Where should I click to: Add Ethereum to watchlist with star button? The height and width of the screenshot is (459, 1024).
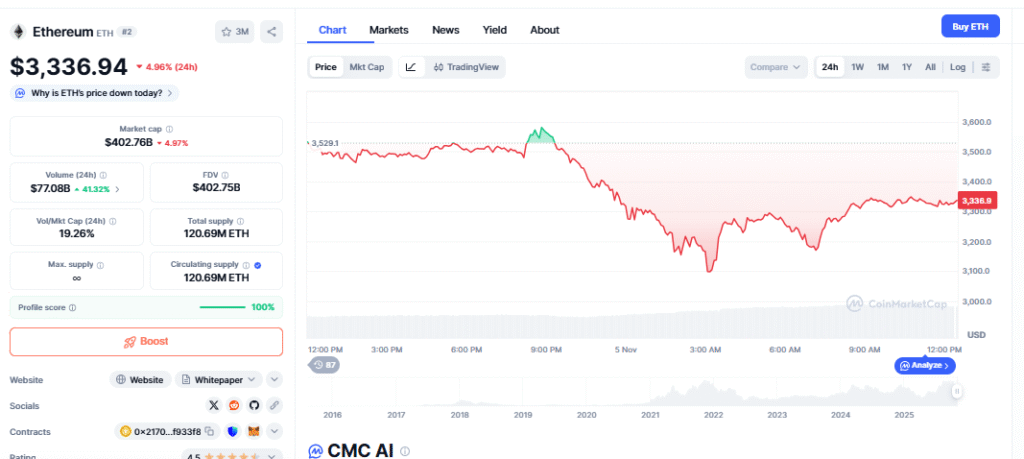click(235, 32)
